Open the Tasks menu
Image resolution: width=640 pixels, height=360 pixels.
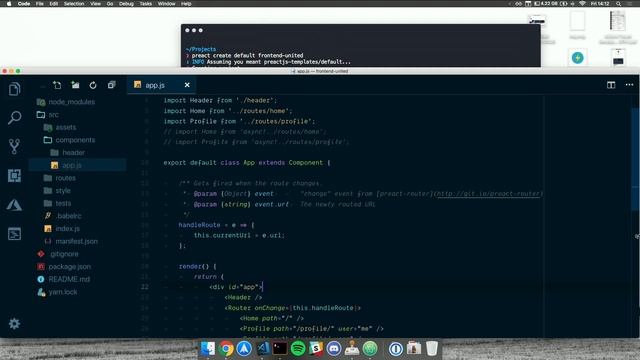146,4
